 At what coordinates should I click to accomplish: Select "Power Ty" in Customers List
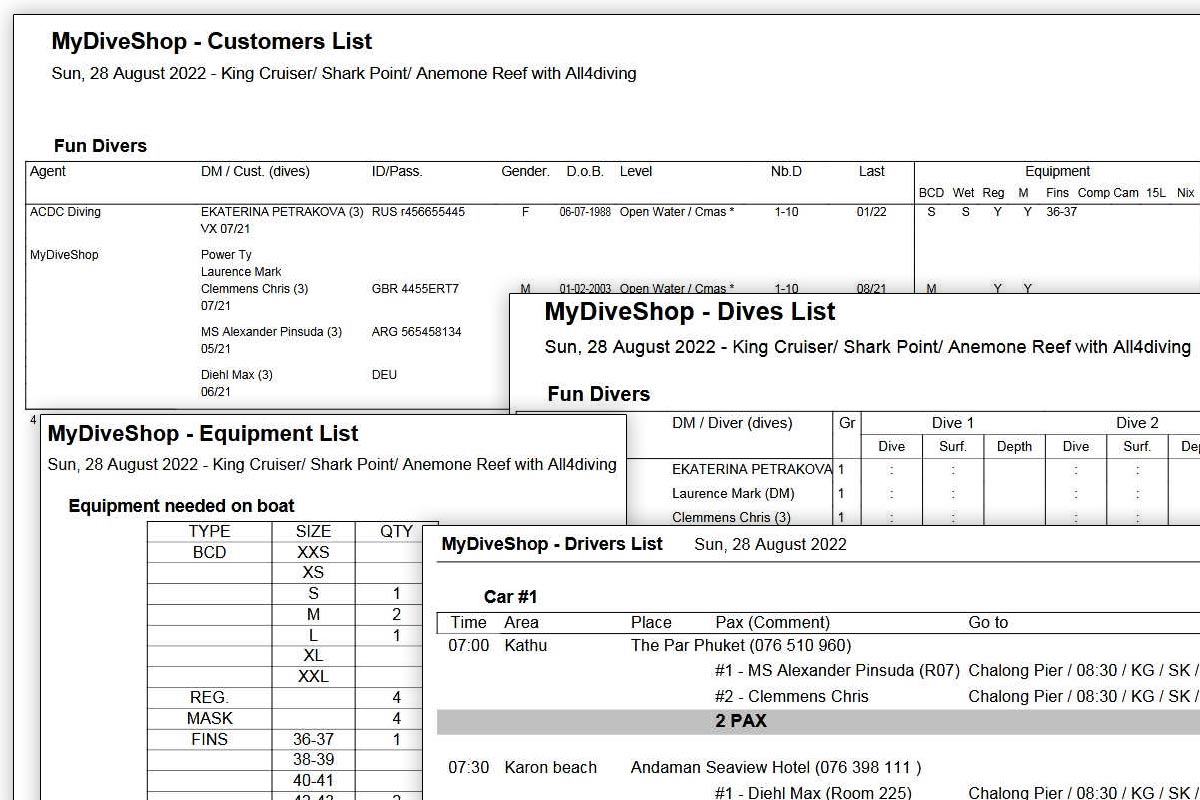click(x=226, y=255)
